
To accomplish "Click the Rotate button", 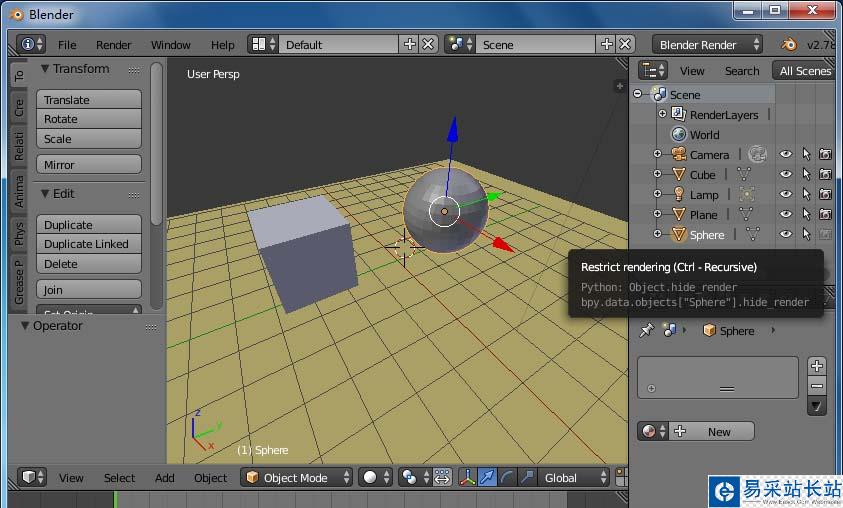I will tap(89, 119).
